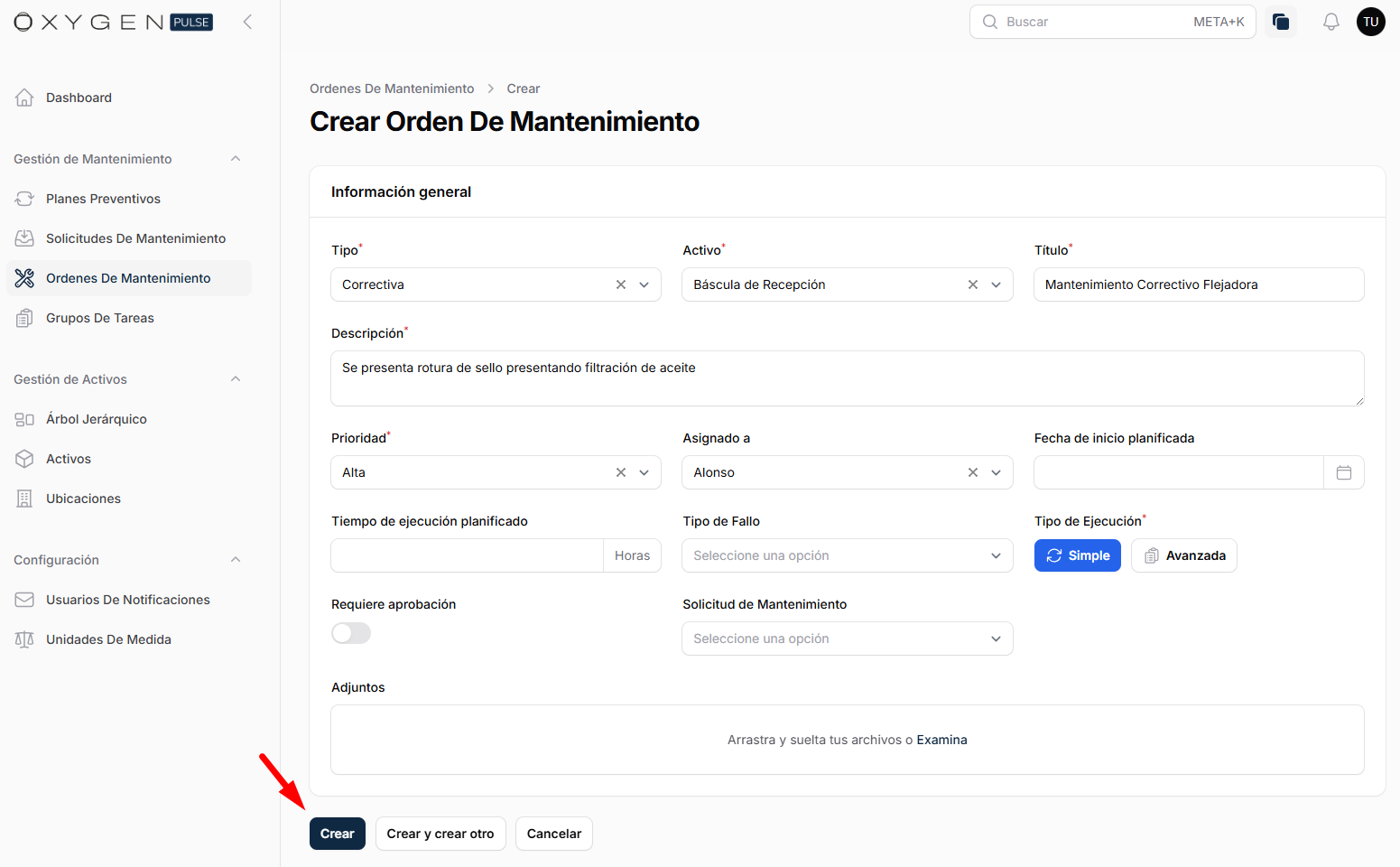Open the calendar date picker icon
This screenshot has height=867, width=1400.
1343,472
